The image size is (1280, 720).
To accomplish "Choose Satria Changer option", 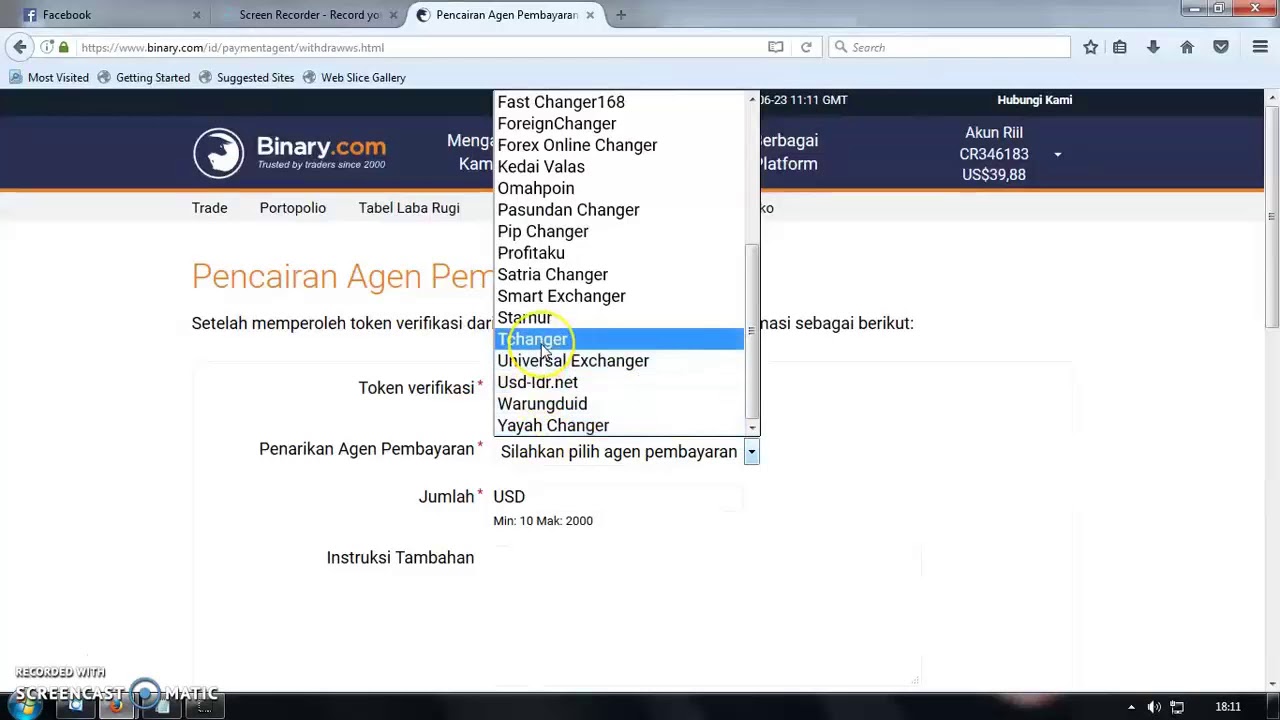I will tap(620, 275).
